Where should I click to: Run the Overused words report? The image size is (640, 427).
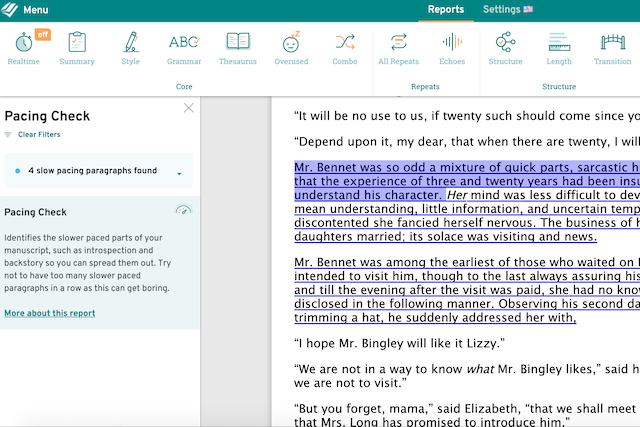tap(291, 49)
